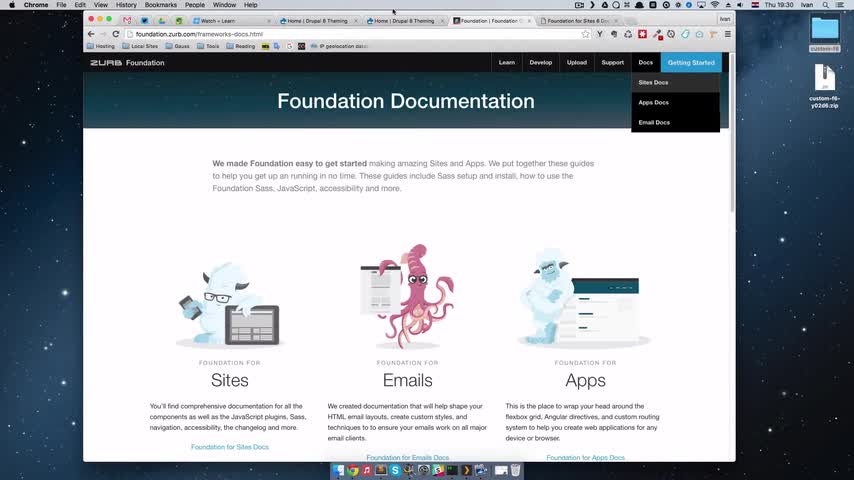
Task: Open the Tools bookmarks folder
Action: point(208,46)
